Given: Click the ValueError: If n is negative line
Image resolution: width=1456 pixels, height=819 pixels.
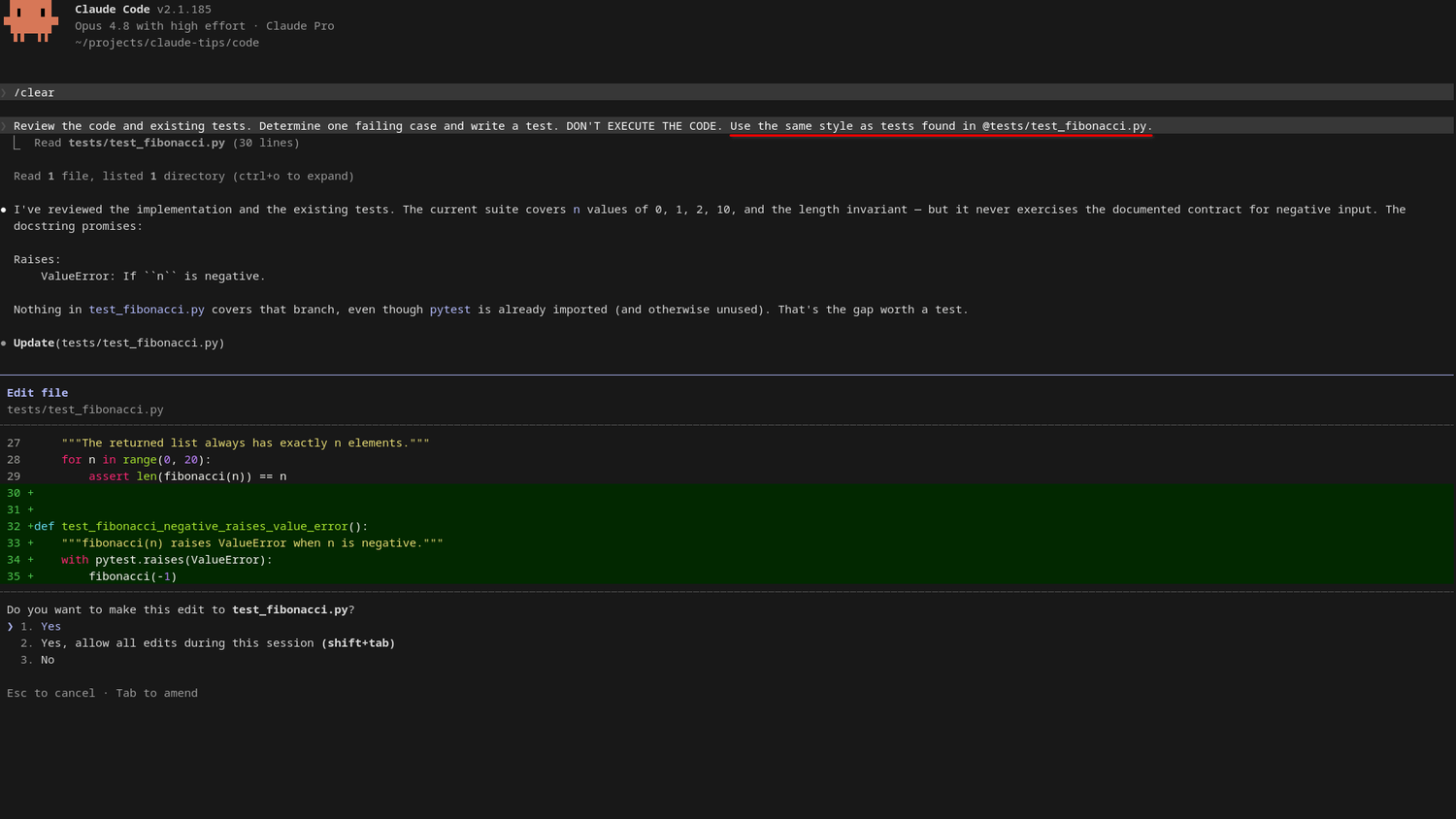Looking at the screenshot, I should (152, 277).
